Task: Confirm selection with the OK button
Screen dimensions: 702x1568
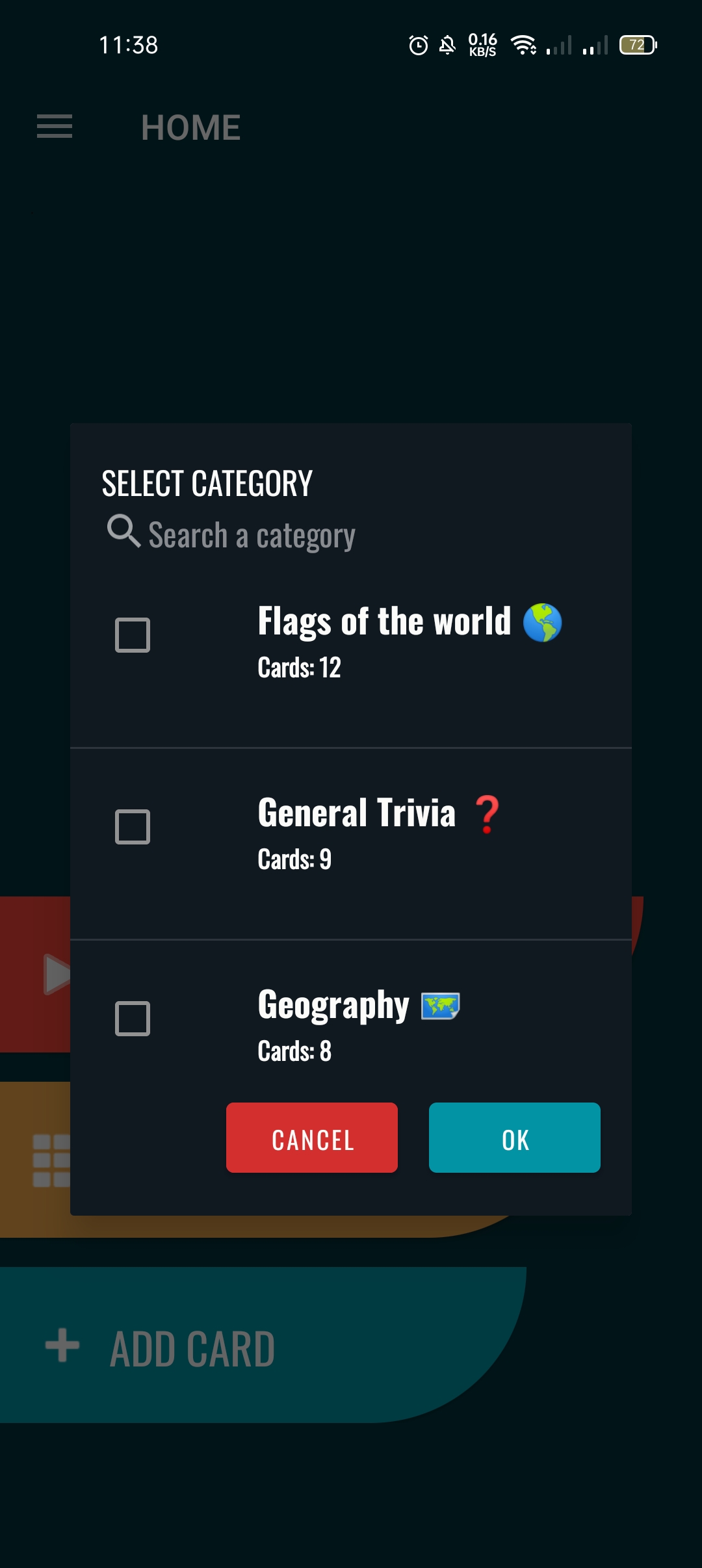Action: [x=514, y=1138]
